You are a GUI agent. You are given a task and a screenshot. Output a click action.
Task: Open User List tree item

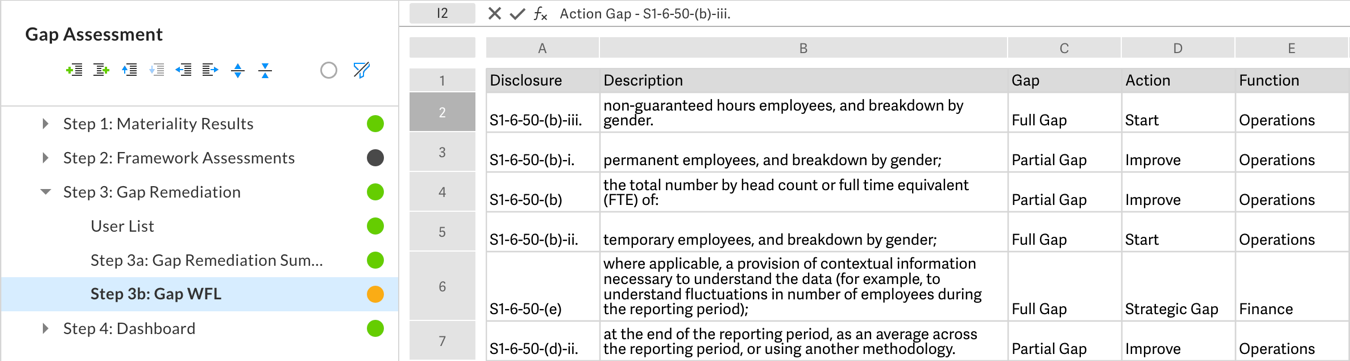(x=122, y=226)
